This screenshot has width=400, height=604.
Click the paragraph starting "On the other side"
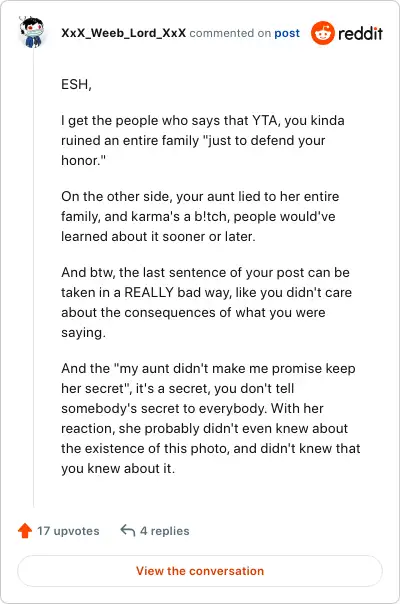tap(200, 216)
